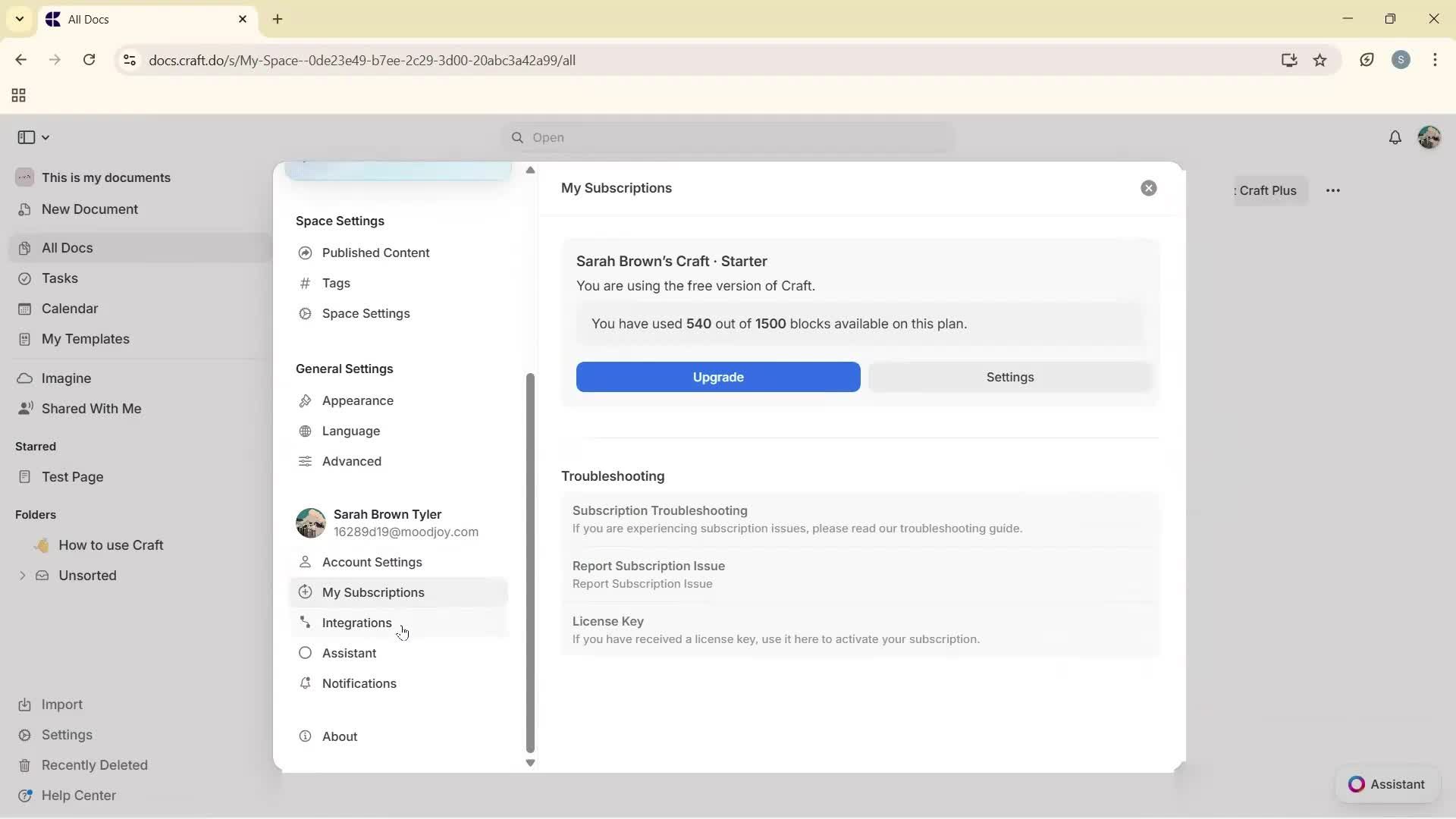Viewport: 1456px width, 819px height.
Task: Open the three-dot menu beside Craft Plus
Action: [x=1334, y=190]
